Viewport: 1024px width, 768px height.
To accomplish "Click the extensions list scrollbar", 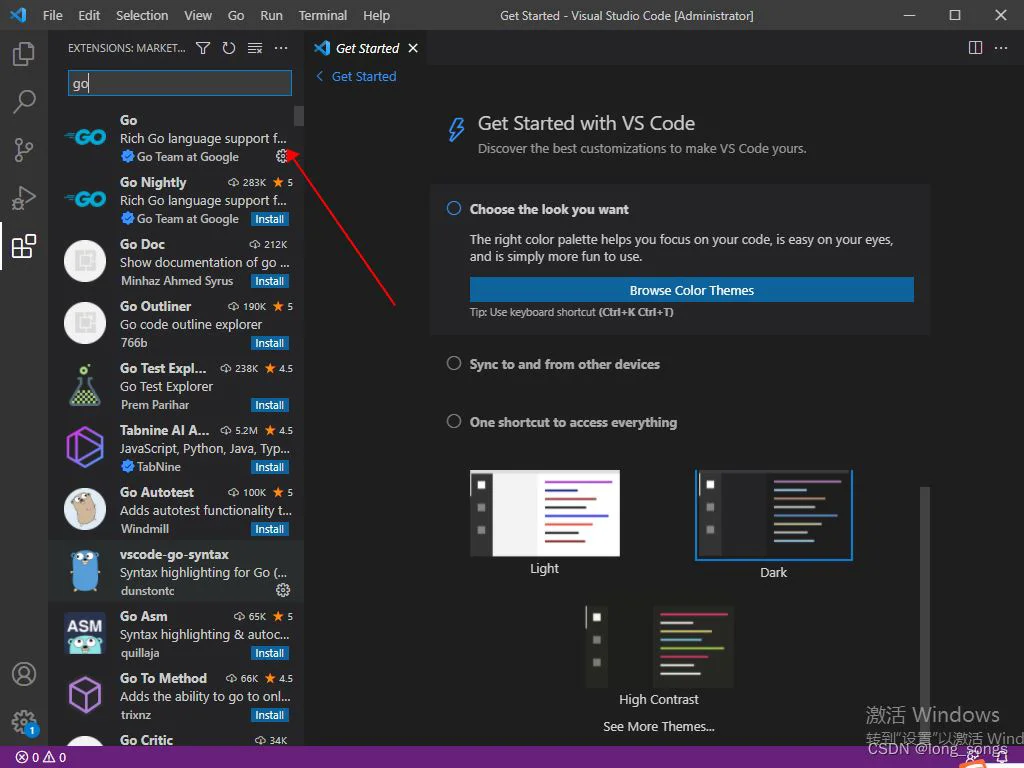I will (x=298, y=116).
